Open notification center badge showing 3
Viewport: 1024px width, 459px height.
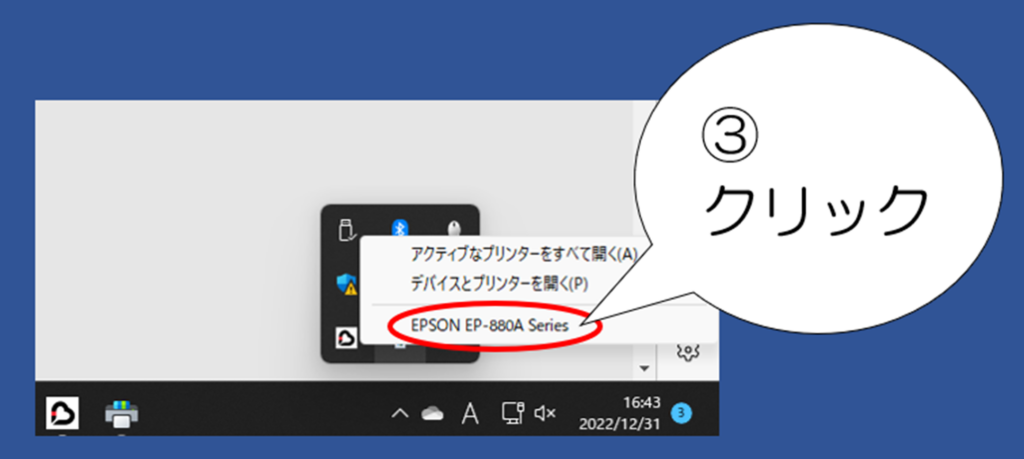(x=681, y=413)
